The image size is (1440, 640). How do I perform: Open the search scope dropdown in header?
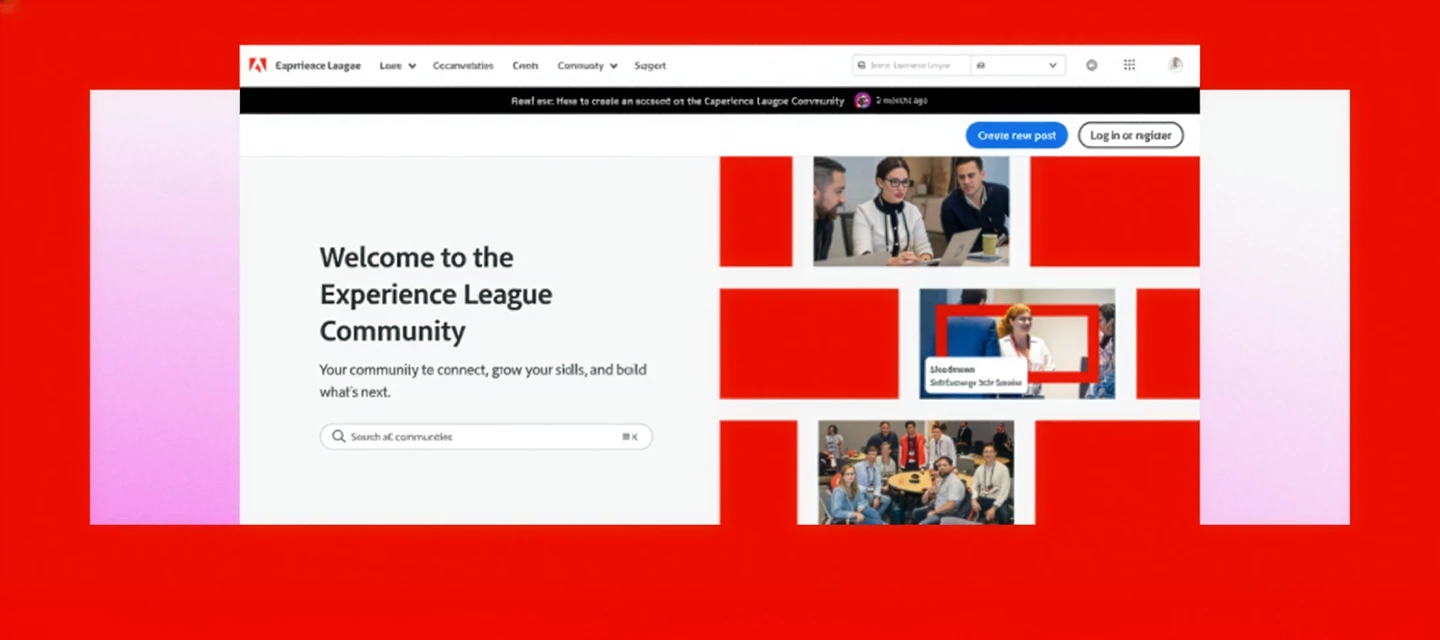click(x=1017, y=65)
